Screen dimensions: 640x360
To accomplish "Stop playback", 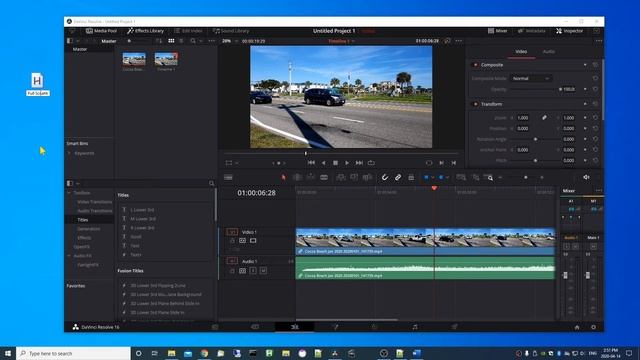I will tap(335, 163).
